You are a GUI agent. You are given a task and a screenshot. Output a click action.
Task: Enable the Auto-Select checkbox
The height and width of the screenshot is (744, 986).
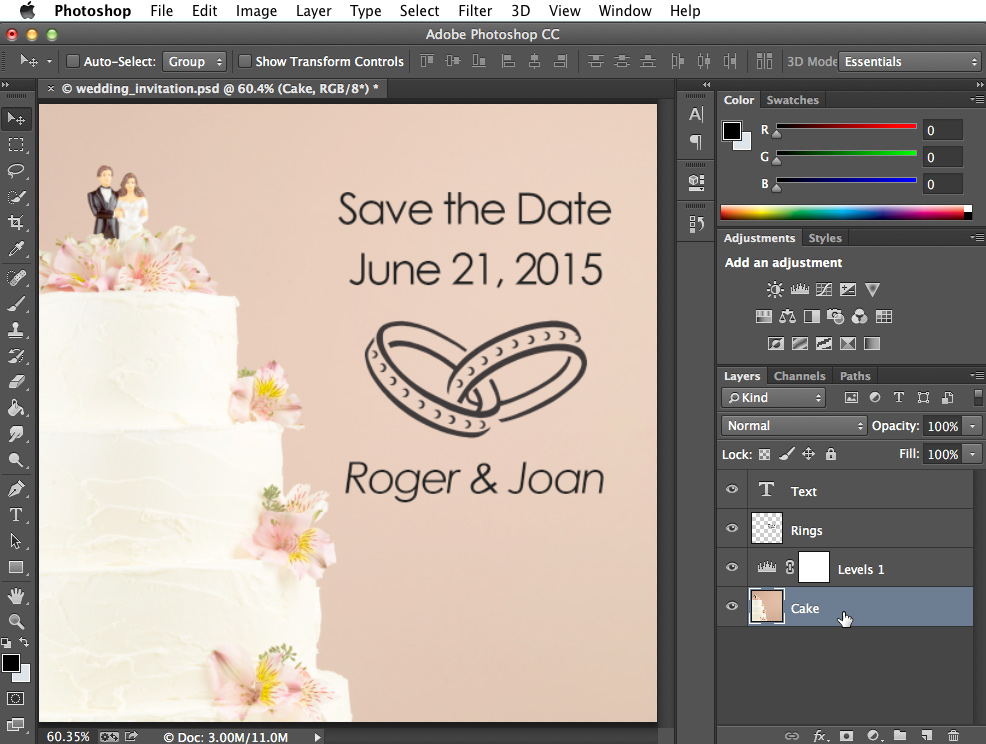[72, 61]
